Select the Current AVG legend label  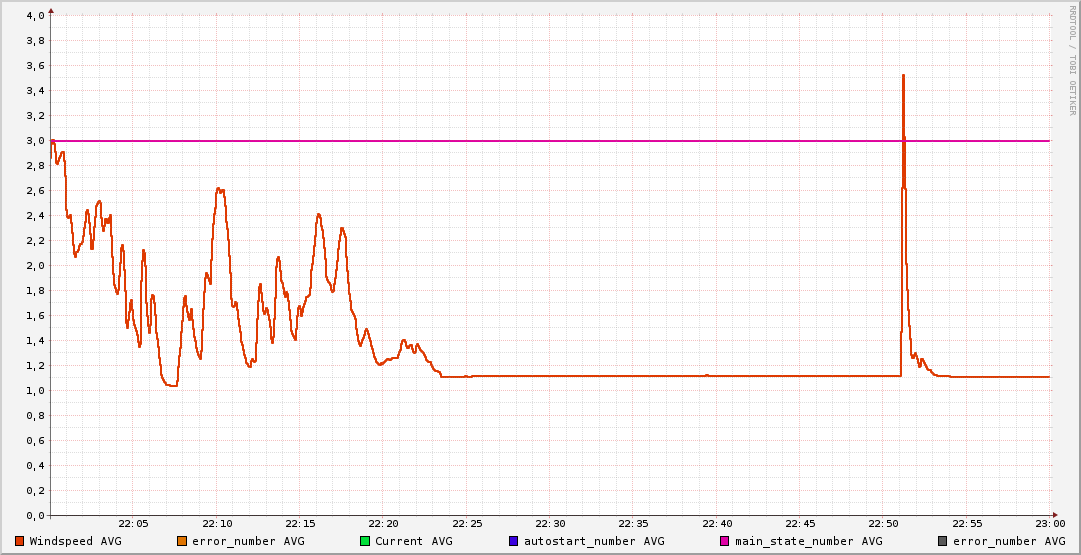(x=413, y=541)
